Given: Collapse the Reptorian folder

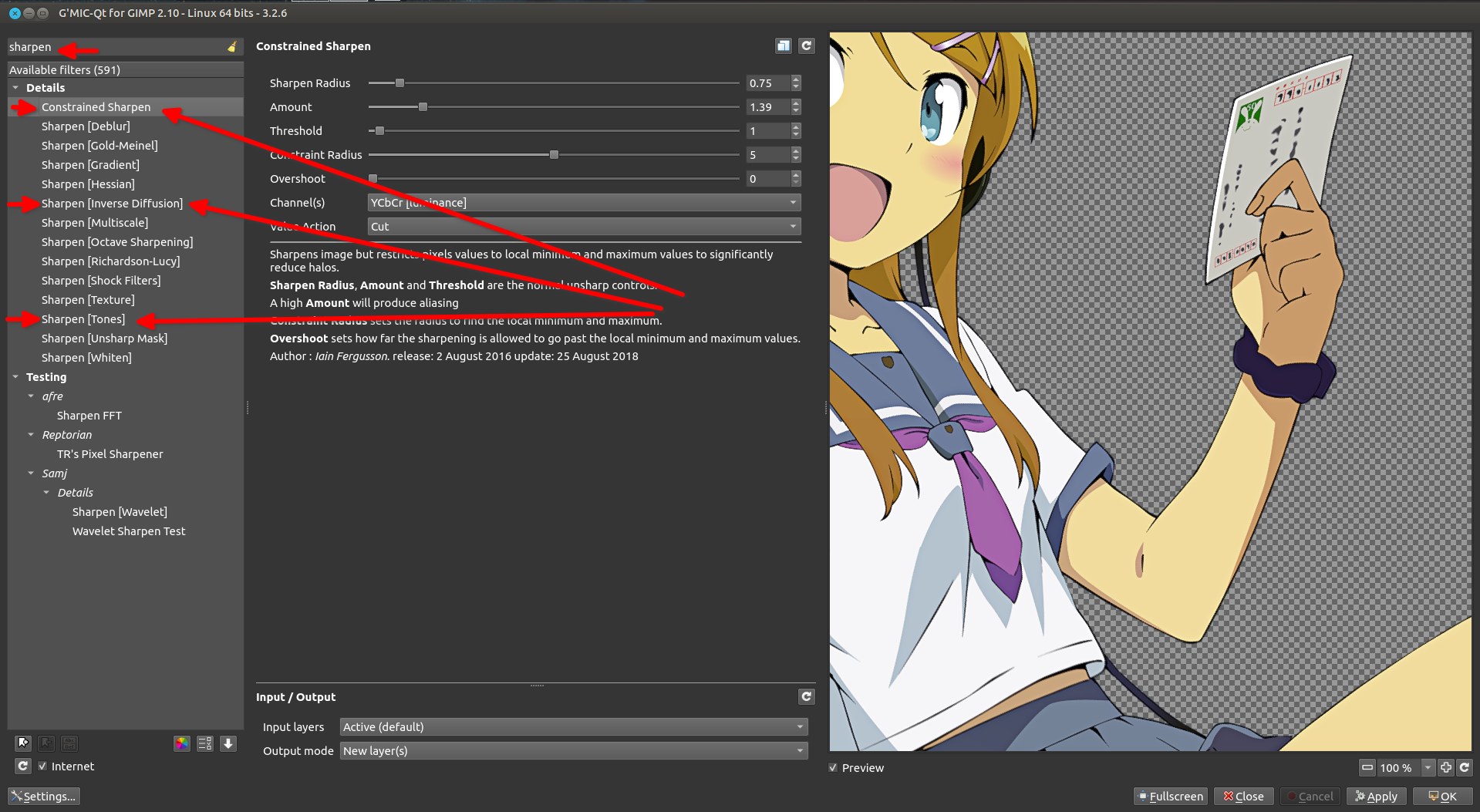Looking at the screenshot, I should point(31,435).
